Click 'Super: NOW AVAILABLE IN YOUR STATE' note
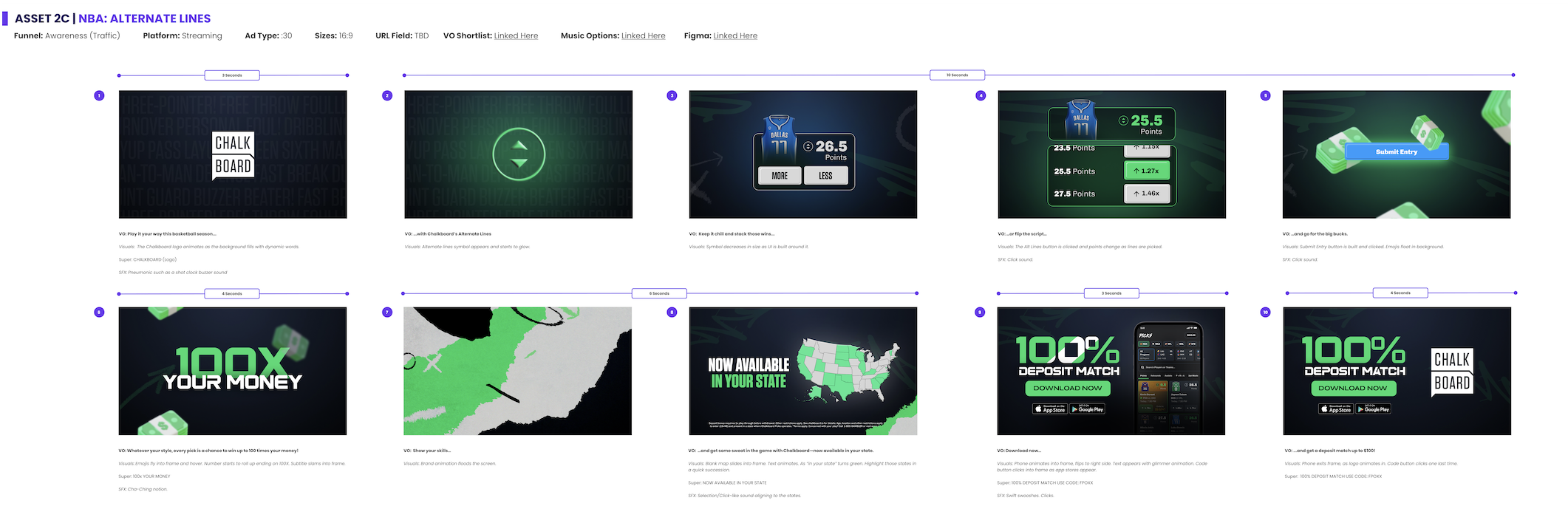The width and height of the screenshot is (1568, 526). (727, 483)
